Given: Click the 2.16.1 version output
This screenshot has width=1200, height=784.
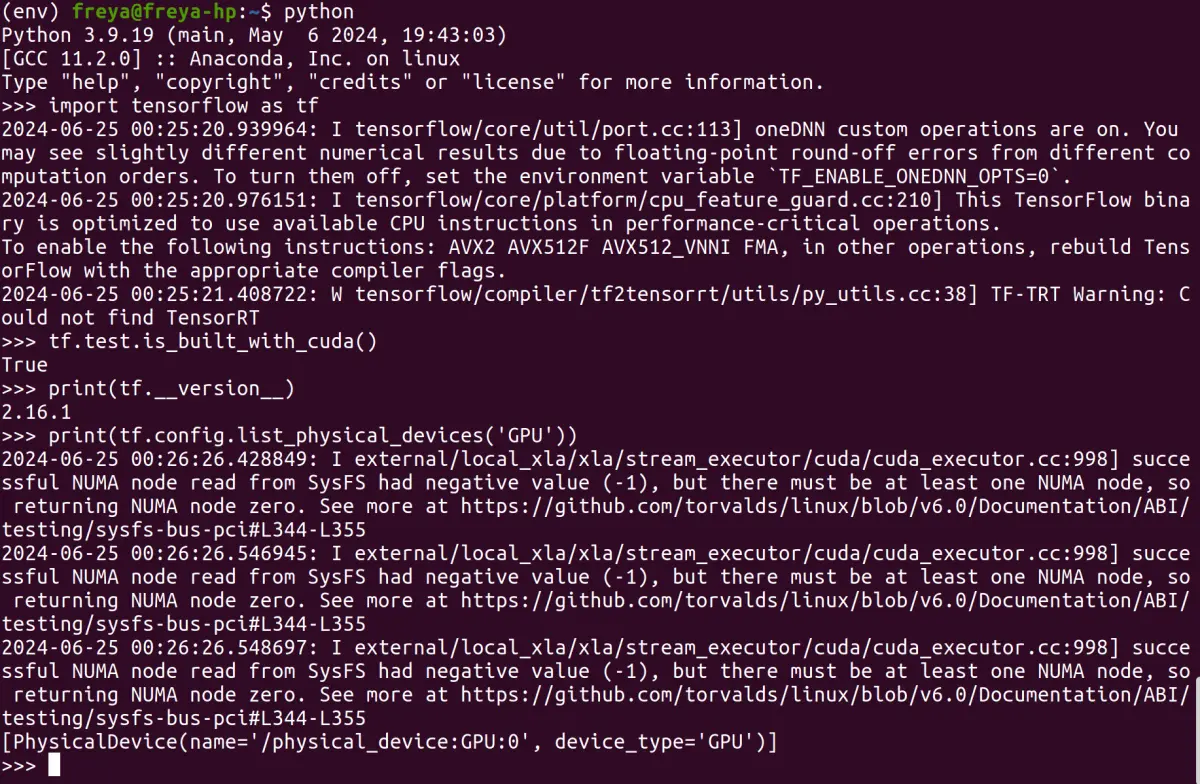Looking at the screenshot, I should pos(36,412).
